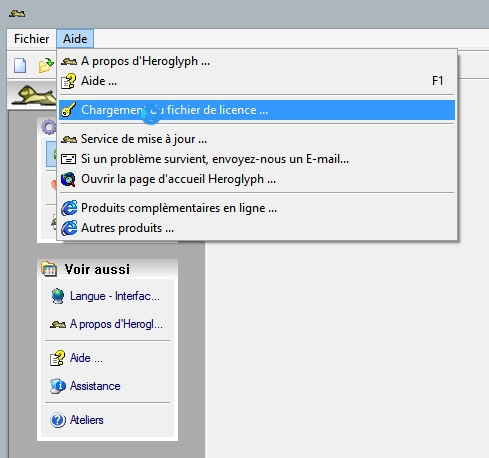Open 'Langue - Interface' link in sidebar
This screenshot has width=489, height=458.
114,296
